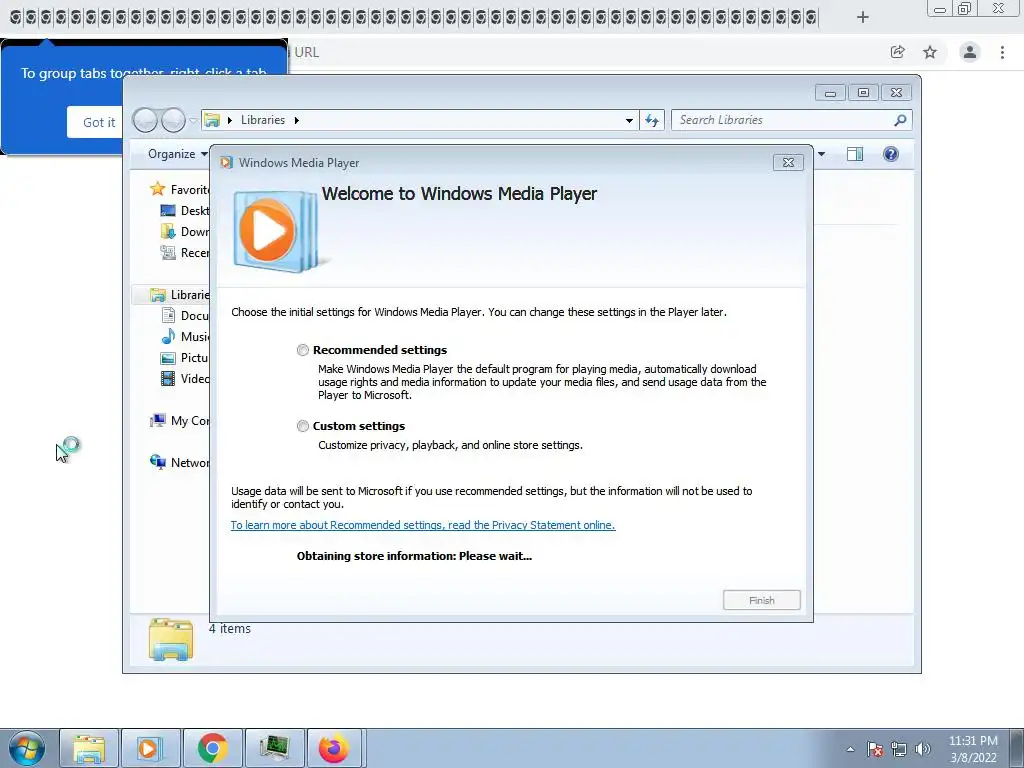Image resolution: width=1024 pixels, height=768 pixels.
Task: Open the view options dropdown arrow
Action: tap(822, 154)
